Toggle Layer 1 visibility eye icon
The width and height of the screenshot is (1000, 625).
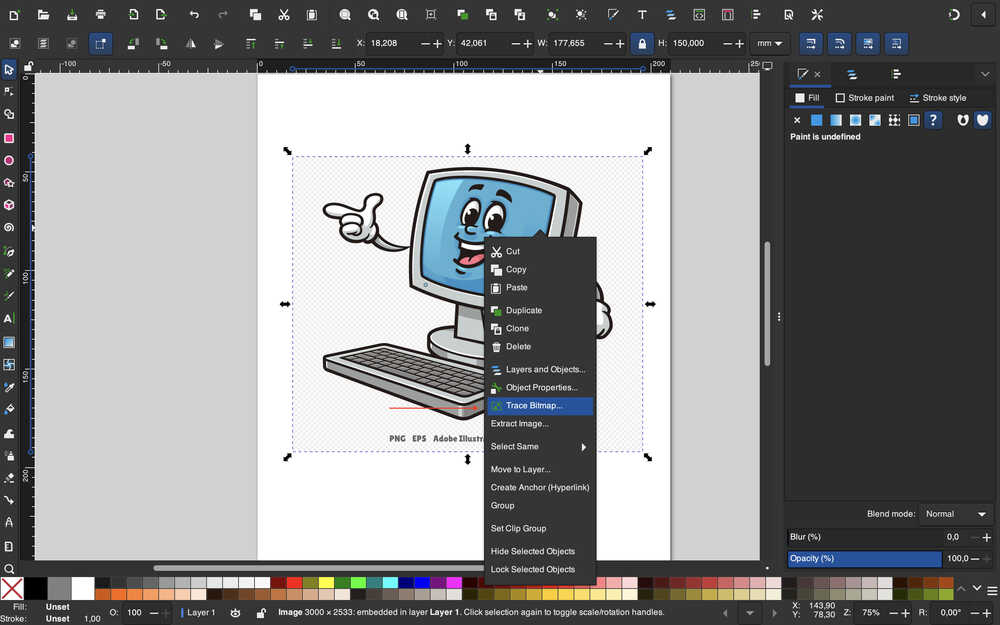pyautogui.click(x=235, y=612)
